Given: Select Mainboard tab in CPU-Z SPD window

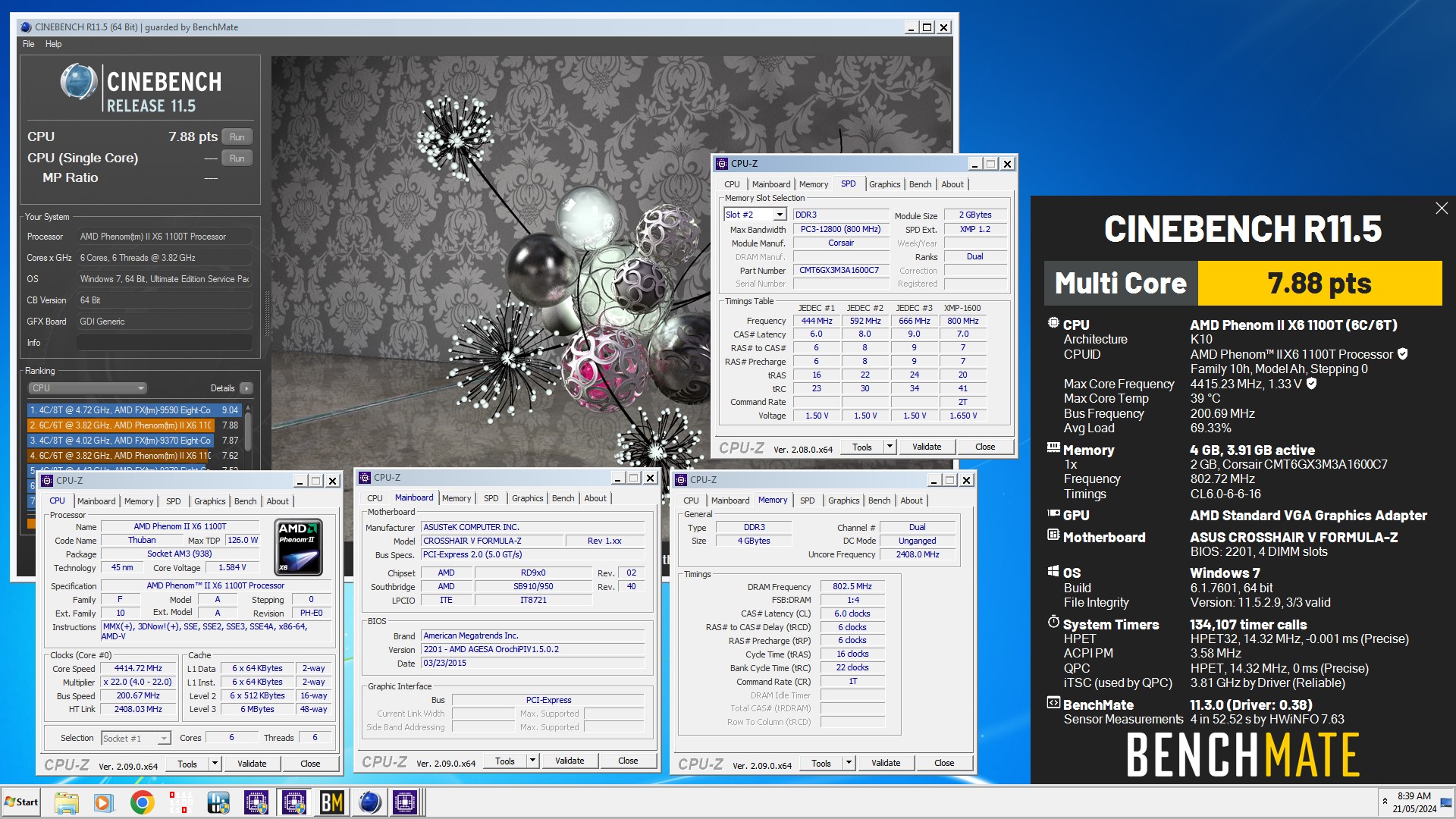Looking at the screenshot, I should [x=771, y=184].
